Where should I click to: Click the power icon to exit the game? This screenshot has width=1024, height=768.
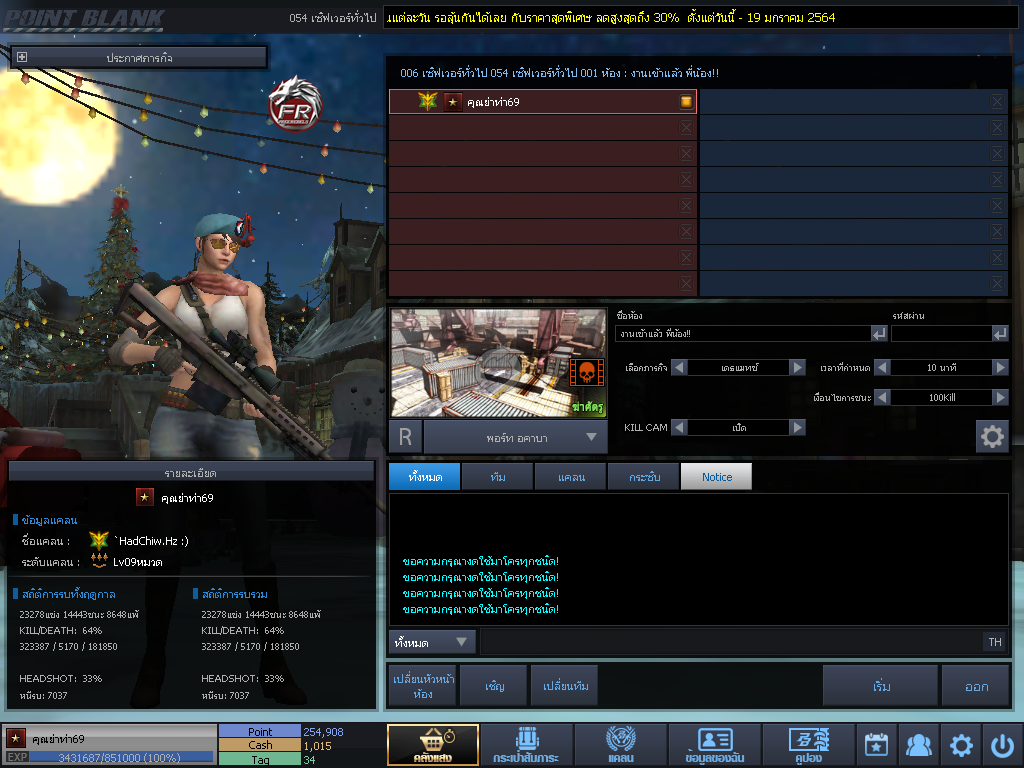1002,744
